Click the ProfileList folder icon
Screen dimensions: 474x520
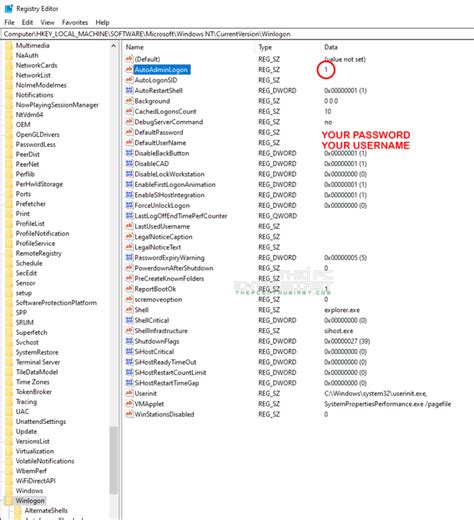(9, 223)
